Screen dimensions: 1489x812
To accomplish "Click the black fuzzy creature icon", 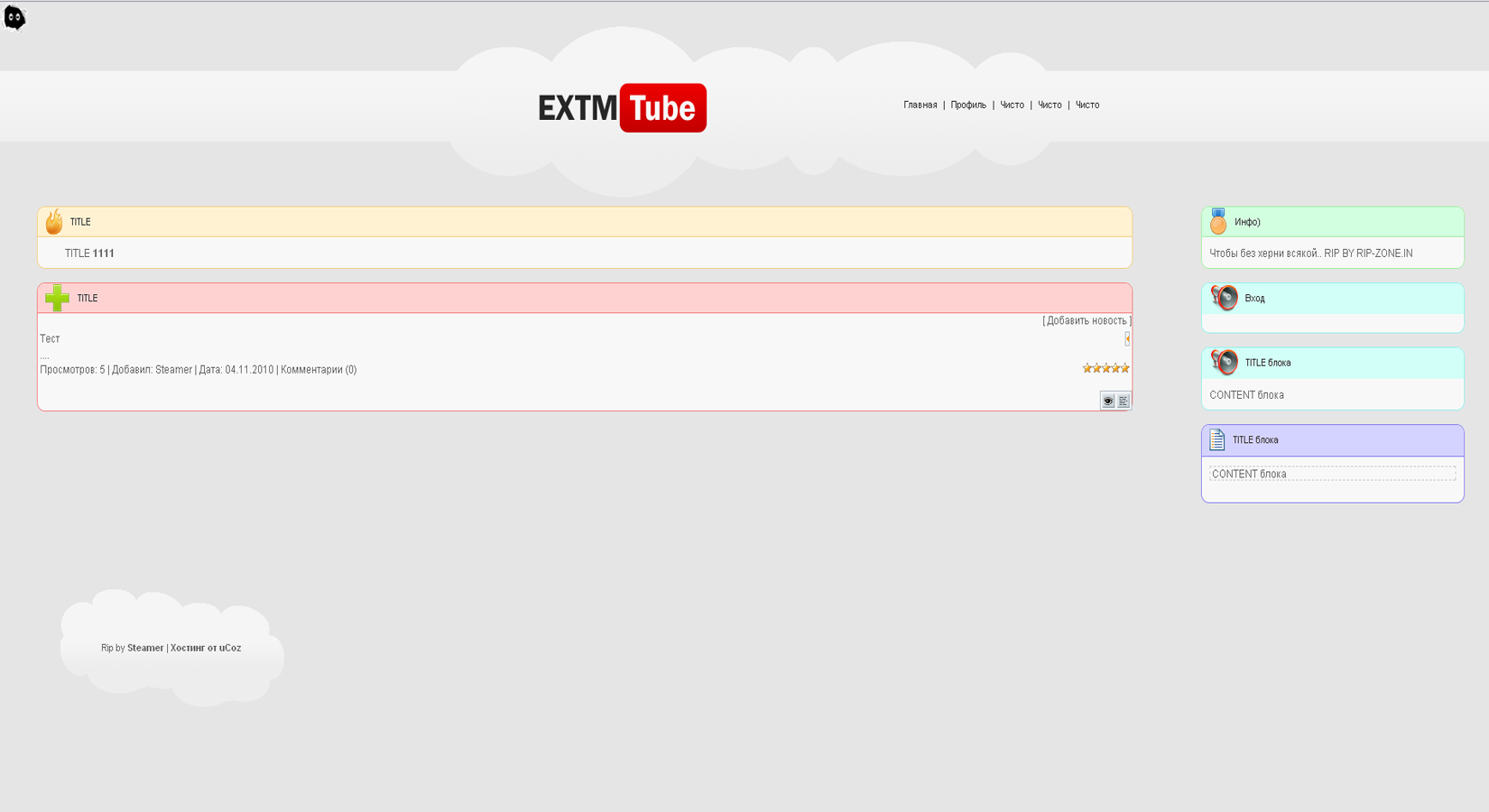I will pyautogui.click(x=14, y=18).
